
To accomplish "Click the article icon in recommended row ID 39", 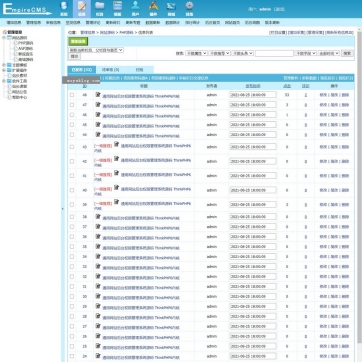I will [116, 202].
